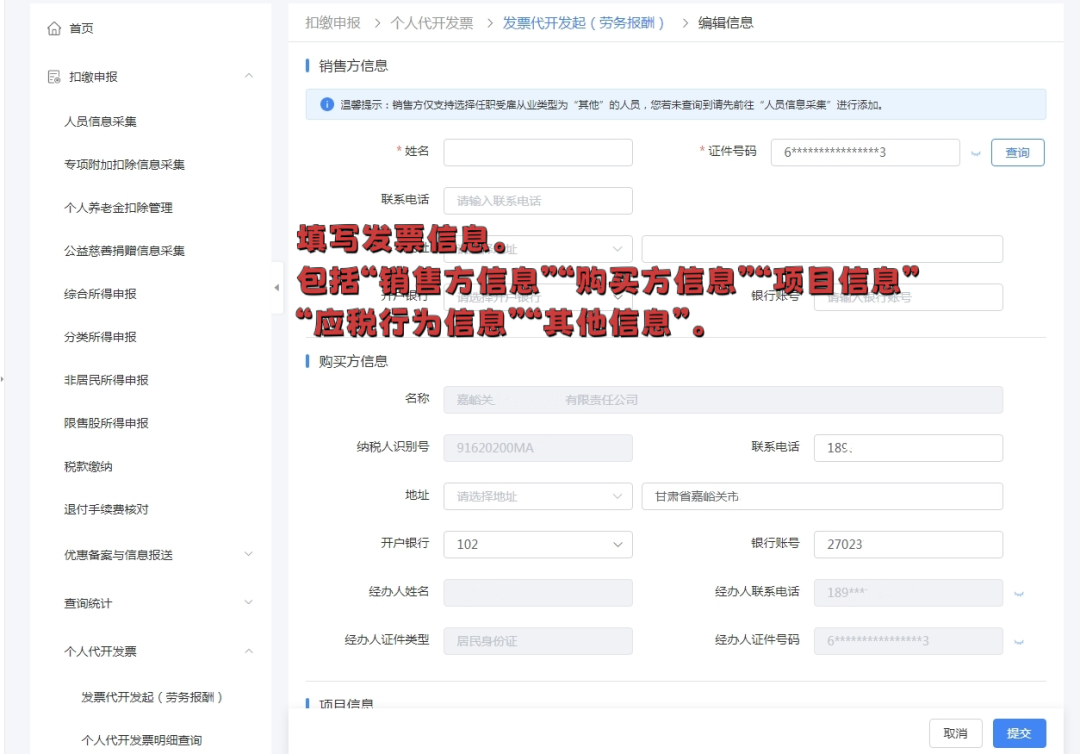Submit the invoice form with 提交
The image size is (1080, 754).
[x=1017, y=733]
